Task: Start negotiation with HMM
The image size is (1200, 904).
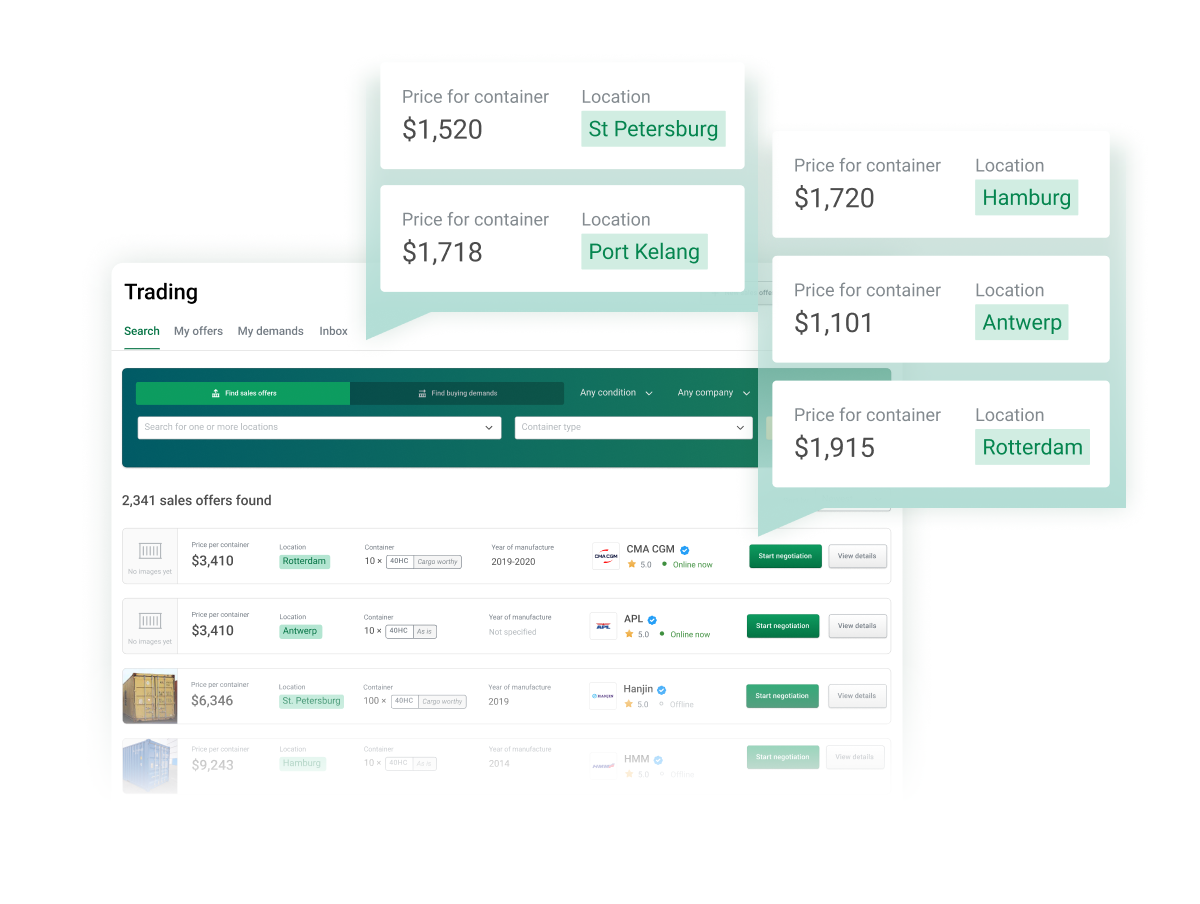Action: click(x=782, y=757)
